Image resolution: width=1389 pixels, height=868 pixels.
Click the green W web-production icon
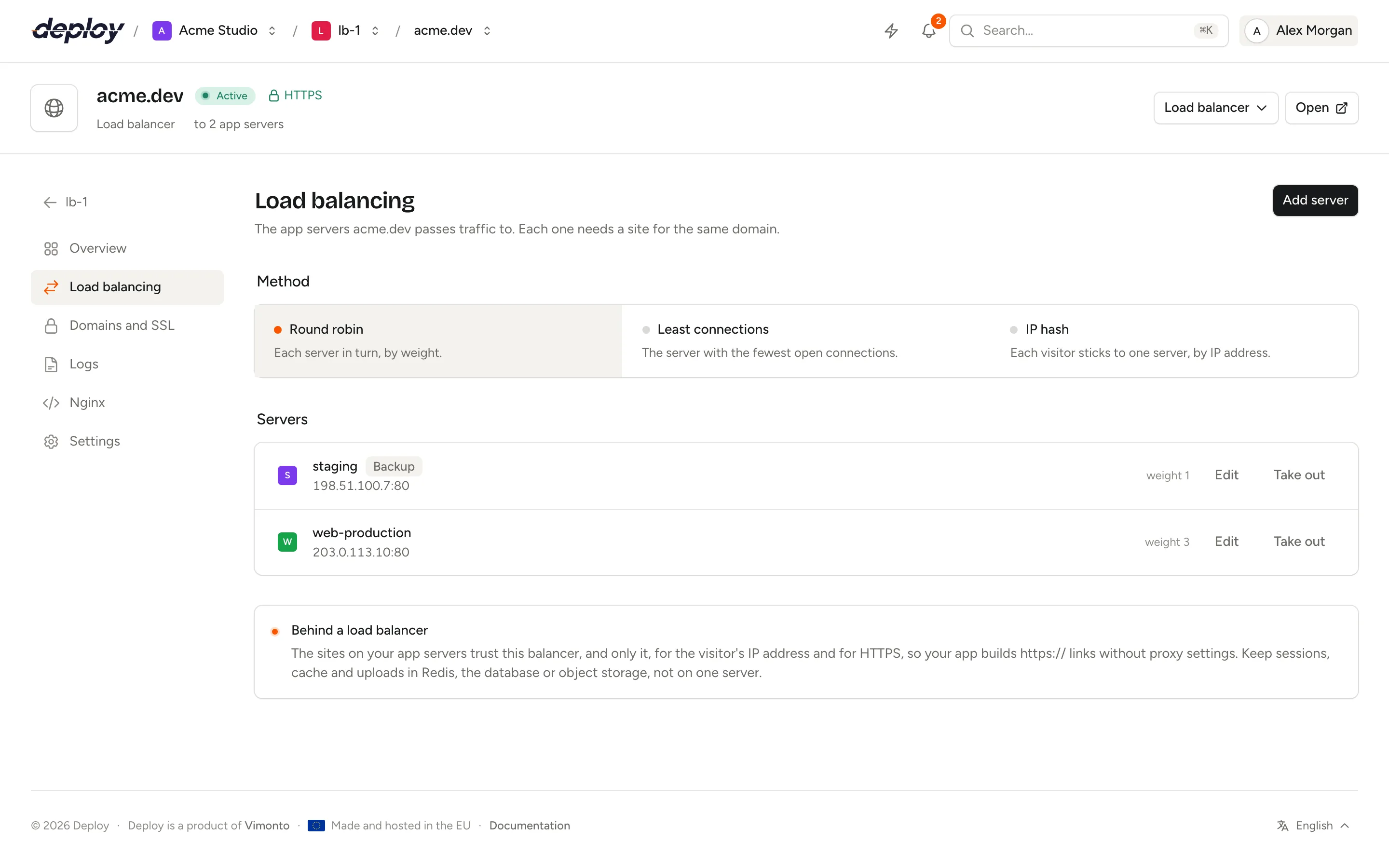pyautogui.click(x=287, y=542)
